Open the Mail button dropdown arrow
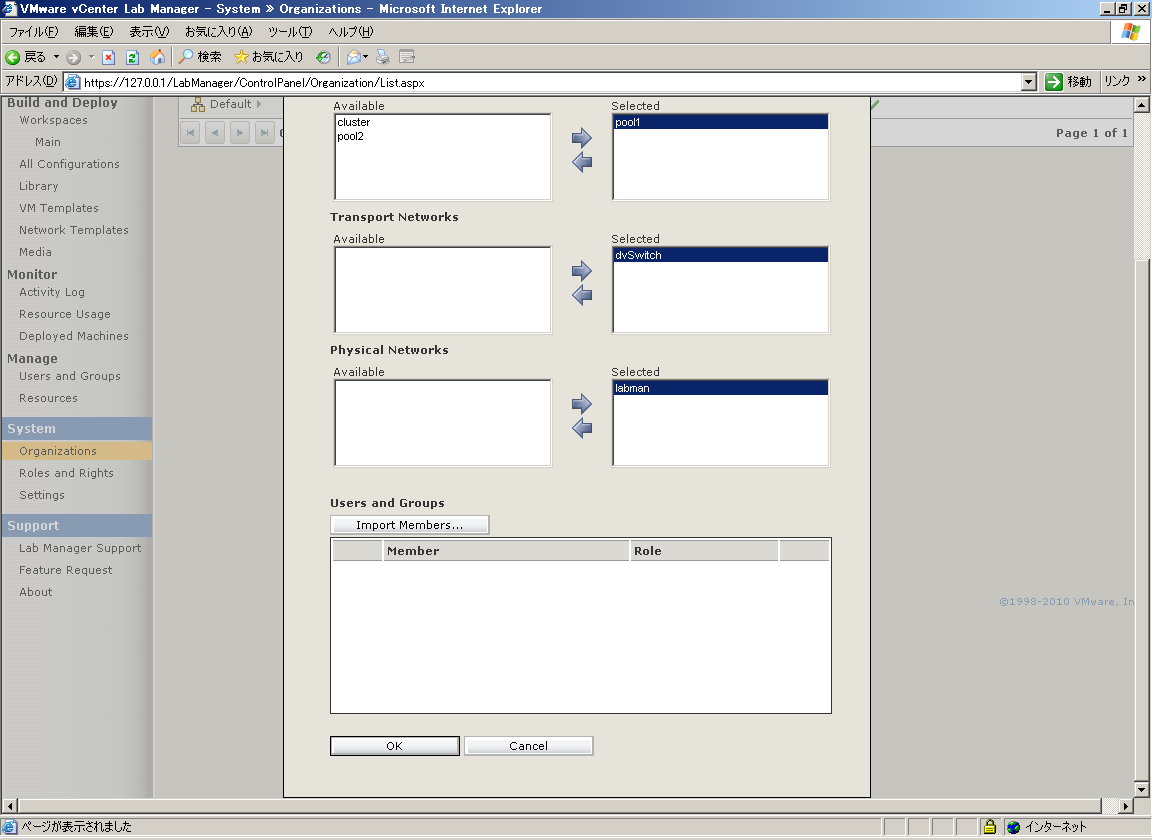1152x840 pixels. click(x=365, y=57)
